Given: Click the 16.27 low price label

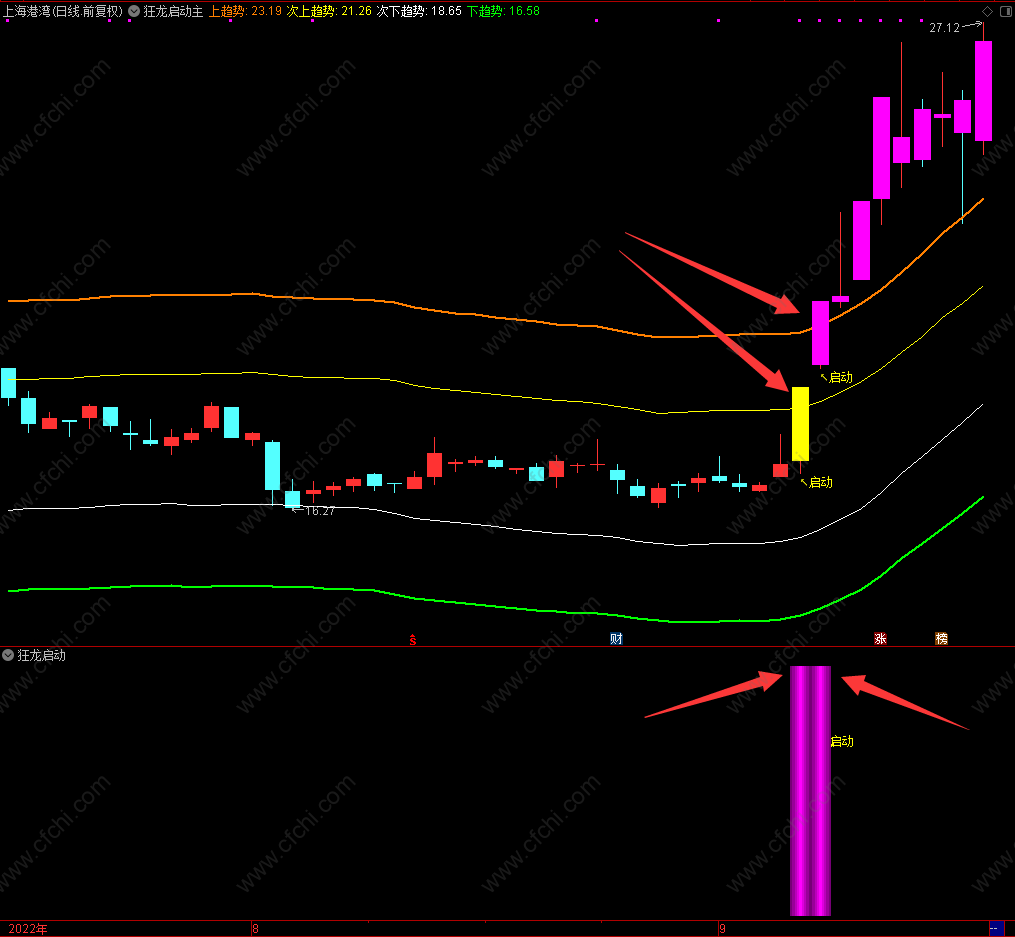Looking at the screenshot, I should 320,511.
